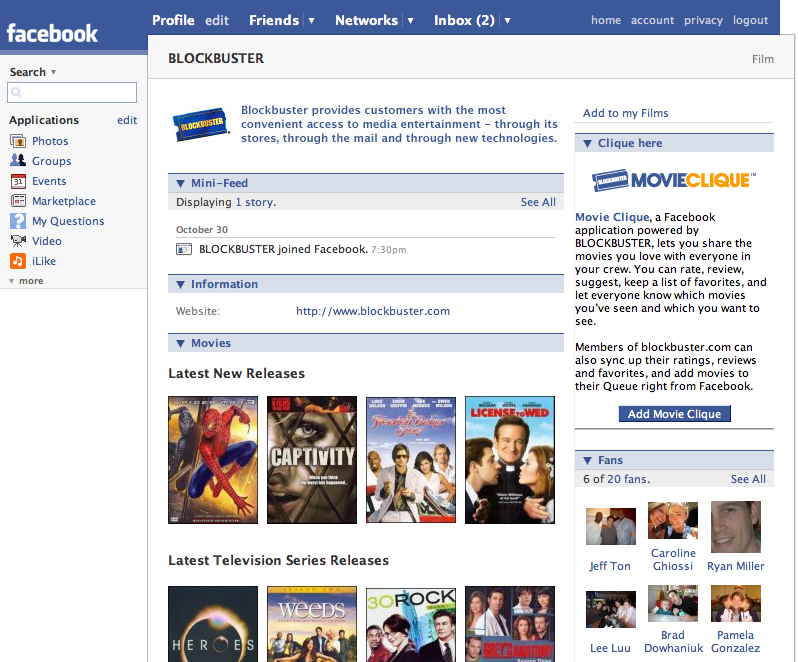Click the Photos application icon
The image size is (798, 662).
click(x=18, y=141)
